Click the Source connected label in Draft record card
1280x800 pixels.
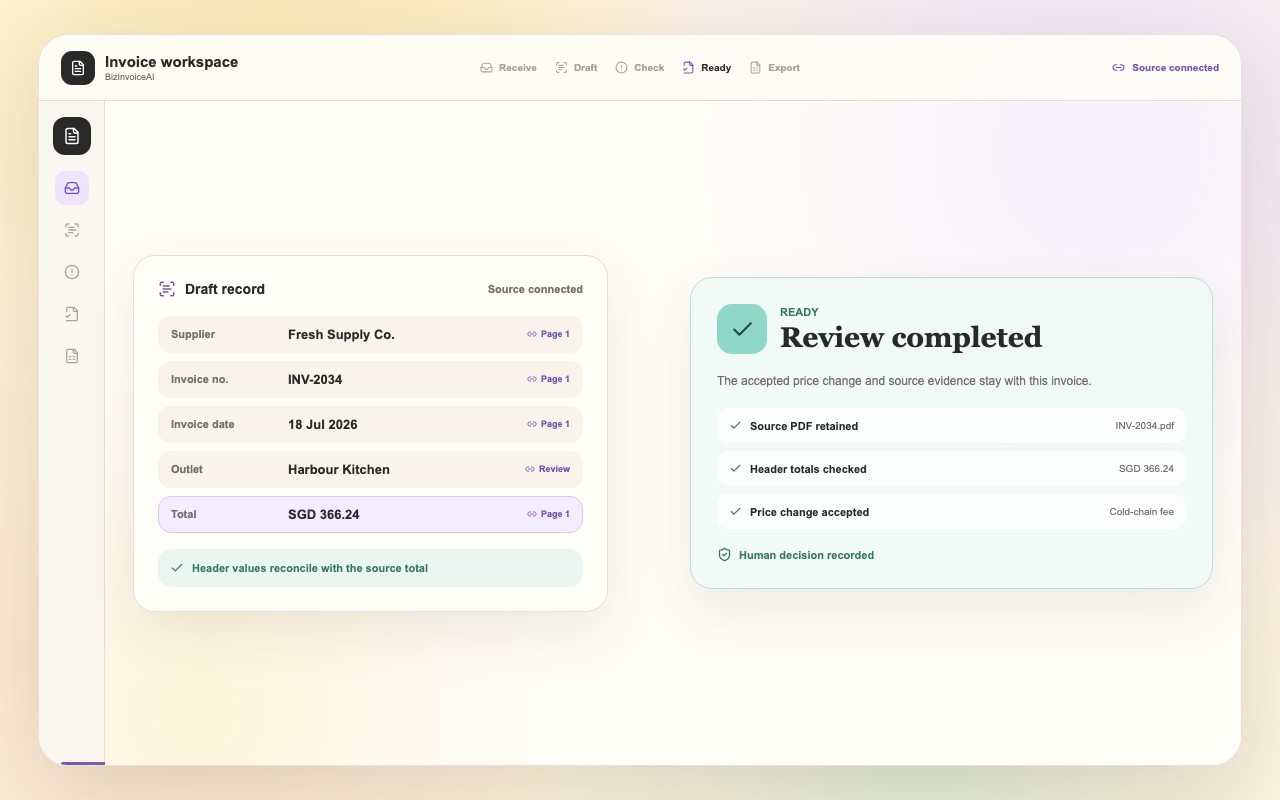[535, 289]
